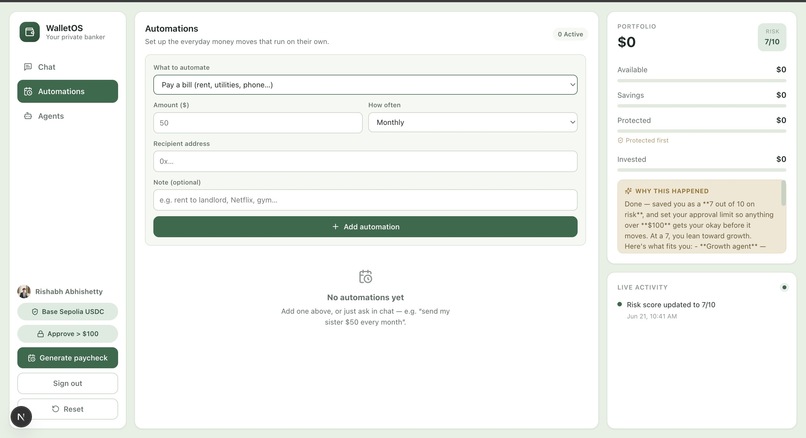Click the Recipient address field

pyautogui.click(x=365, y=161)
